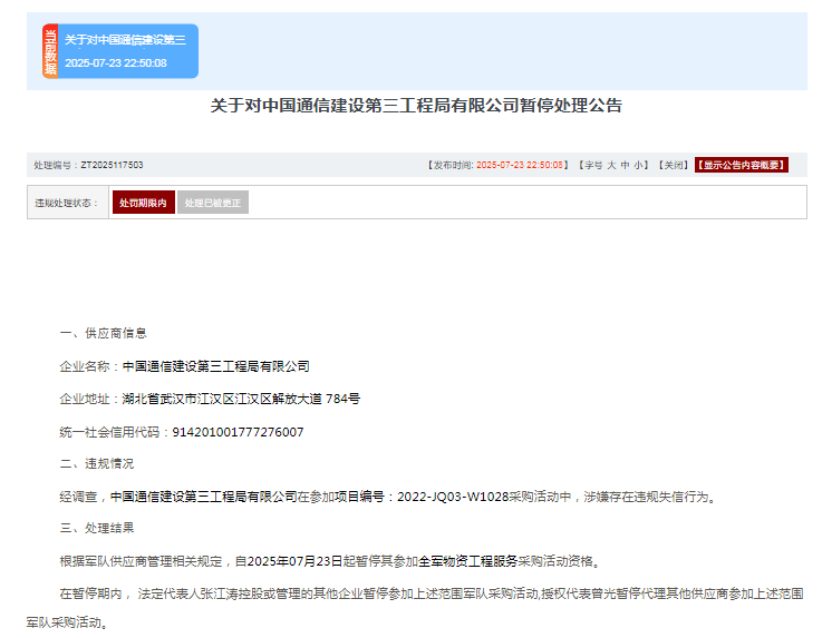Image resolution: width=832 pixels, height=638 pixels.
Task: Open the blue current-data card dated 2025-07-23
Action: pos(120,51)
